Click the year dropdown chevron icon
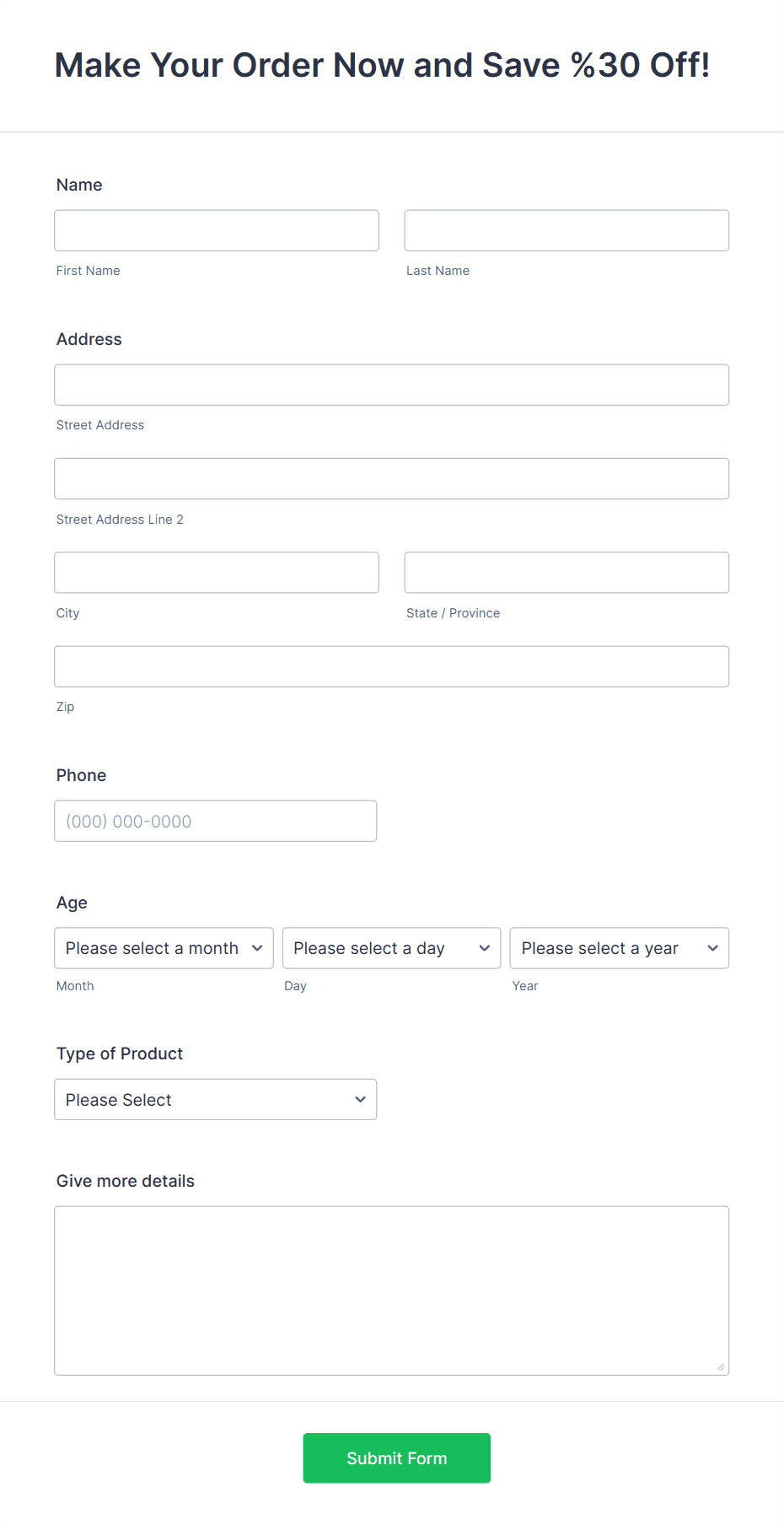The width and height of the screenshot is (784, 1525). [x=713, y=948]
